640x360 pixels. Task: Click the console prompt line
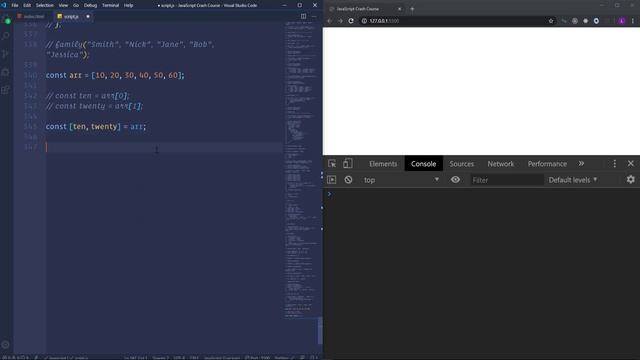coord(481,194)
